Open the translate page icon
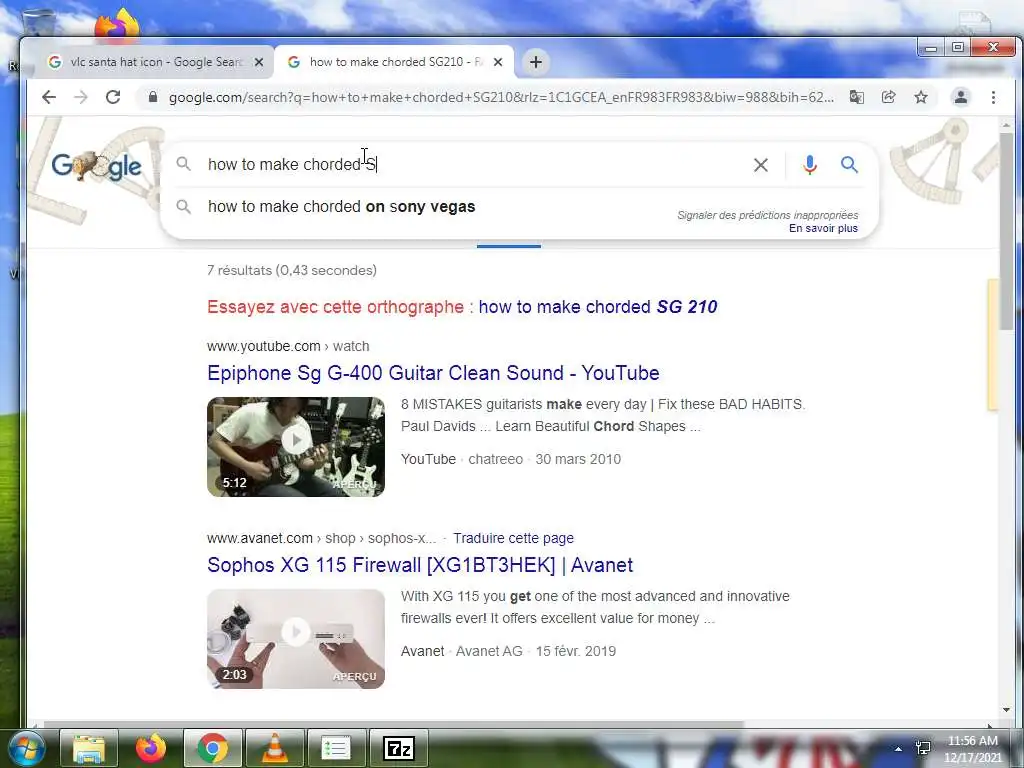1024x768 pixels. (x=856, y=97)
